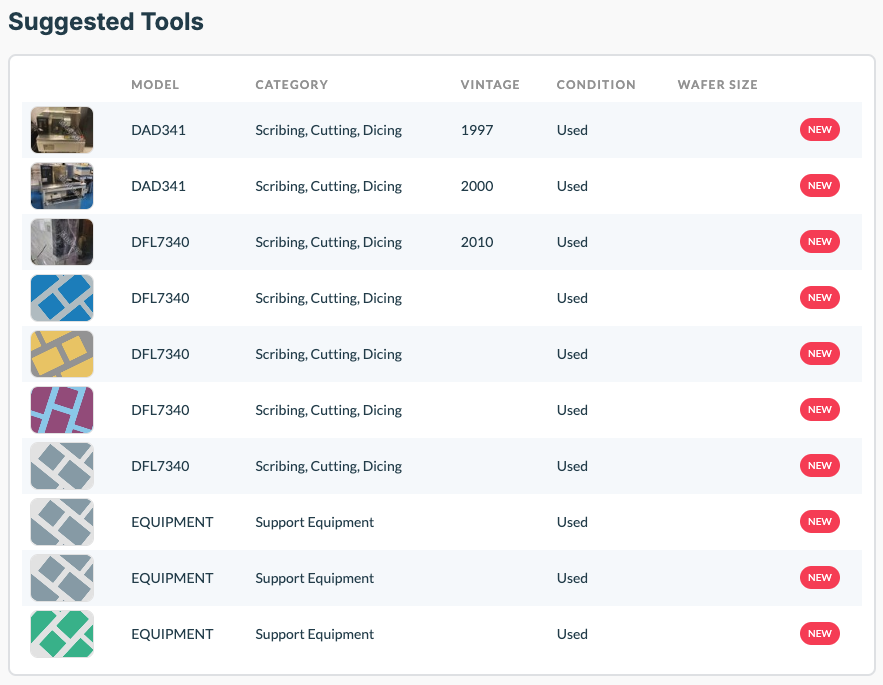Viewport: 883px width, 685px height.
Task: Open photo thumbnail of 2000 DAD341
Action: (62, 186)
